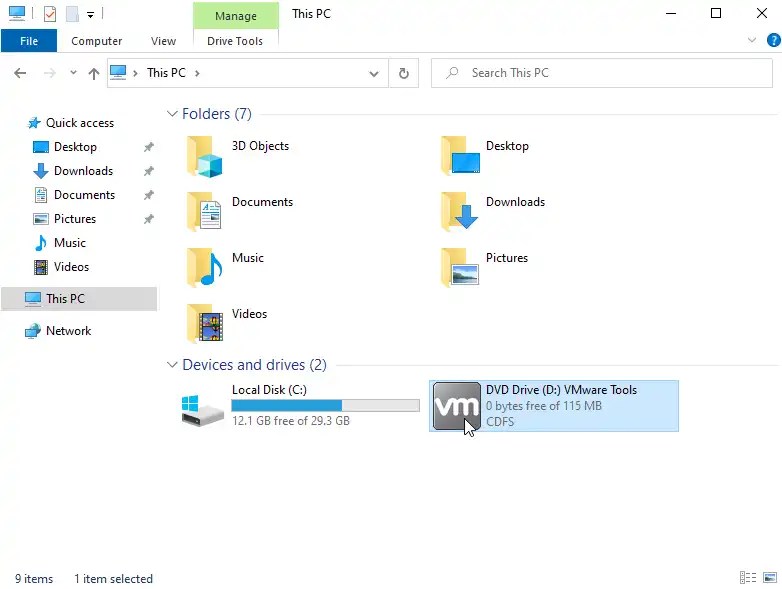Image resolution: width=782 pixels, height=589 pixels.
Task: Open the Music folder icon in Folders
Action: [205, 268]
